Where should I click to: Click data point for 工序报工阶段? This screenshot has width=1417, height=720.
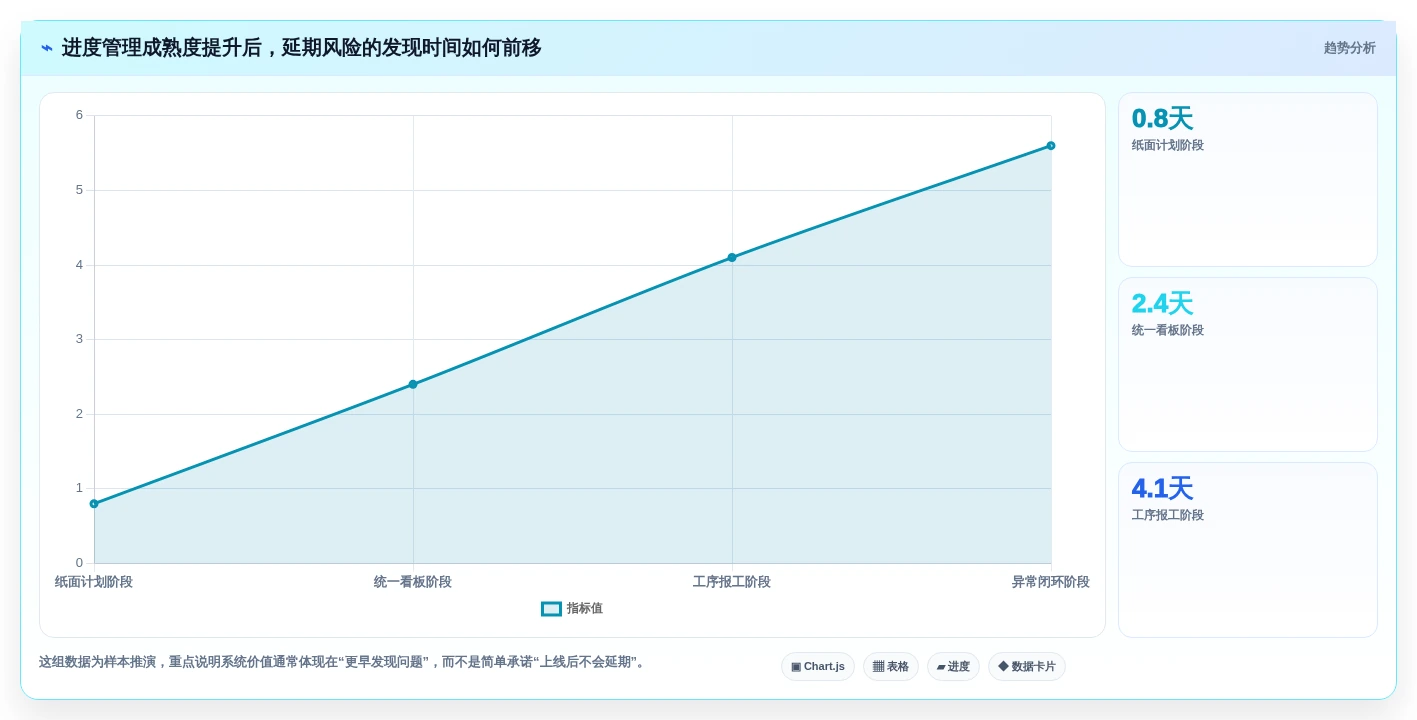[732, 258]
